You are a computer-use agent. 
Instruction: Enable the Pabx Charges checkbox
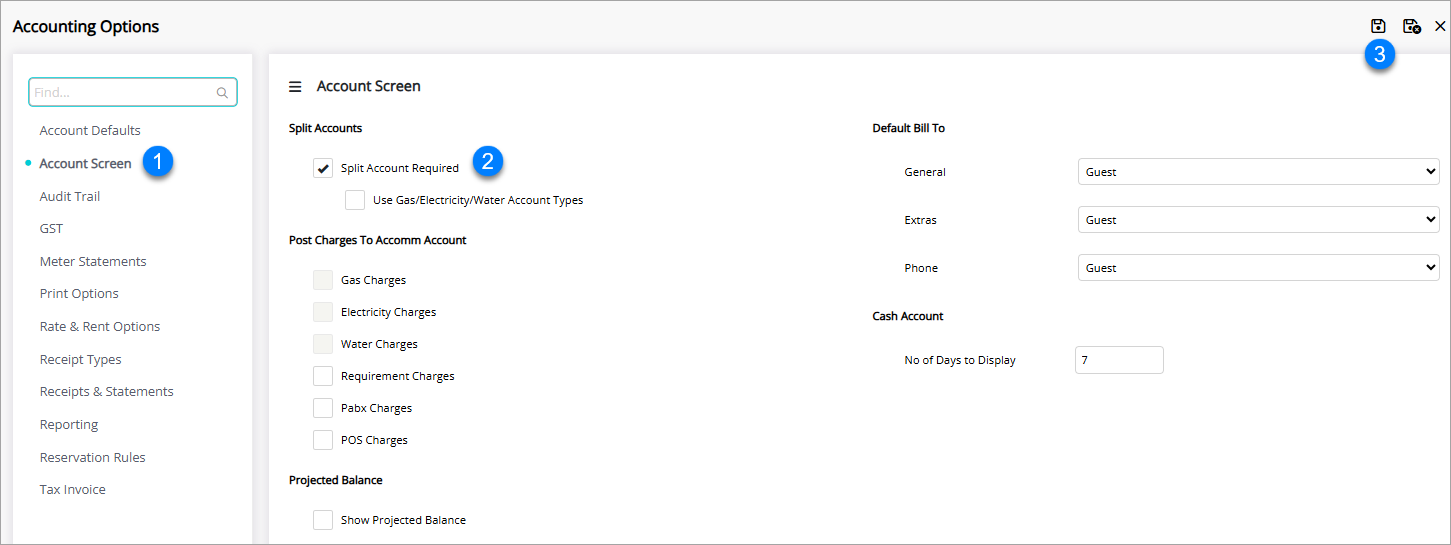pyautogui.click(x=323, y=408)
